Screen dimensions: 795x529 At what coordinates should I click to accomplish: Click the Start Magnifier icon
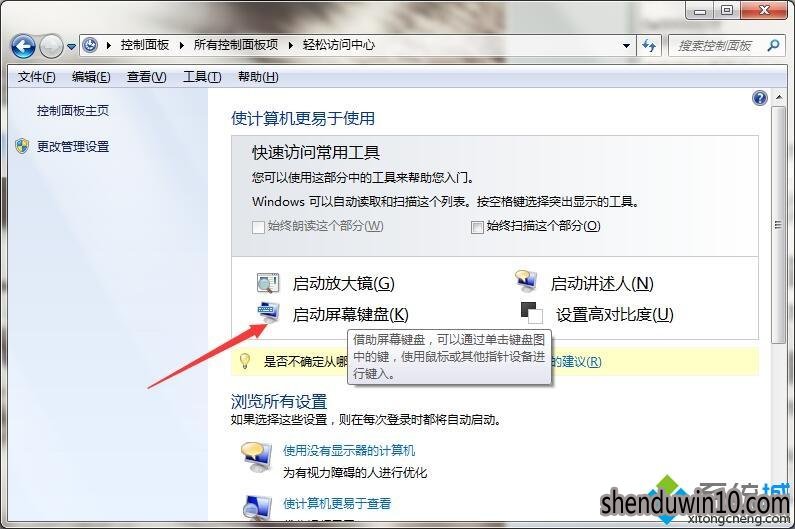(x=268, y=283)
